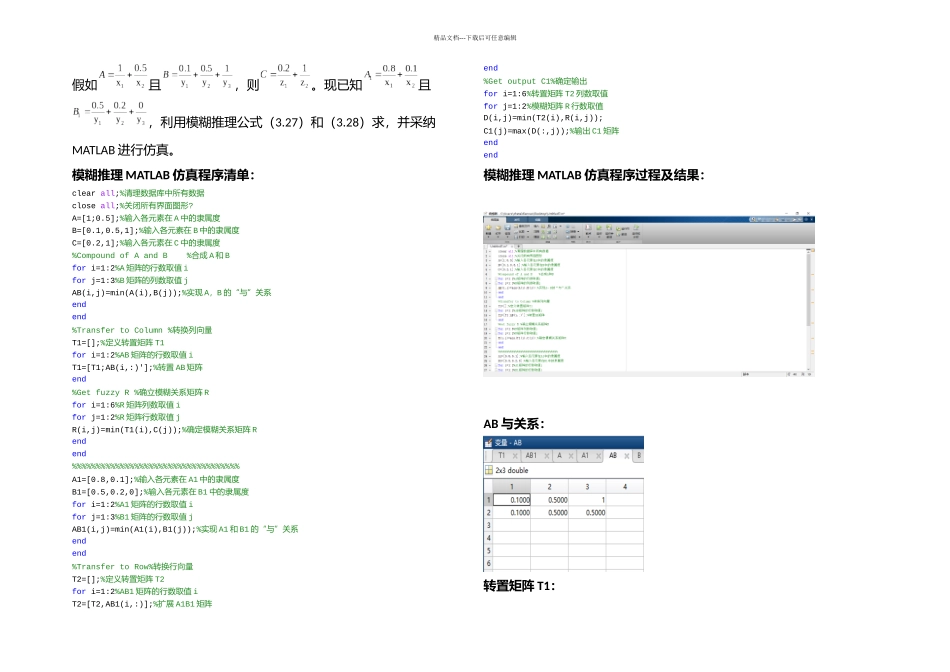Click the Save disk icon in MATLAB toolstrip
950x672 pixels.
click(x=508, y=228)
